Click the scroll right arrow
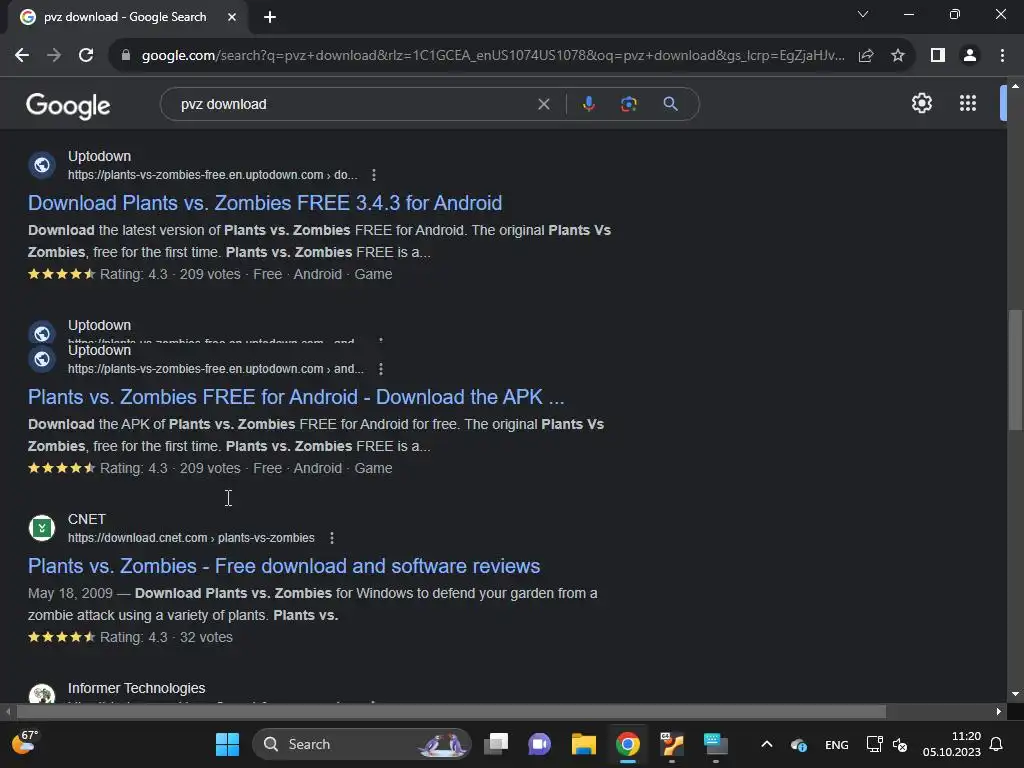Viewport: 1024px width, 768px height. pos(999,711)
